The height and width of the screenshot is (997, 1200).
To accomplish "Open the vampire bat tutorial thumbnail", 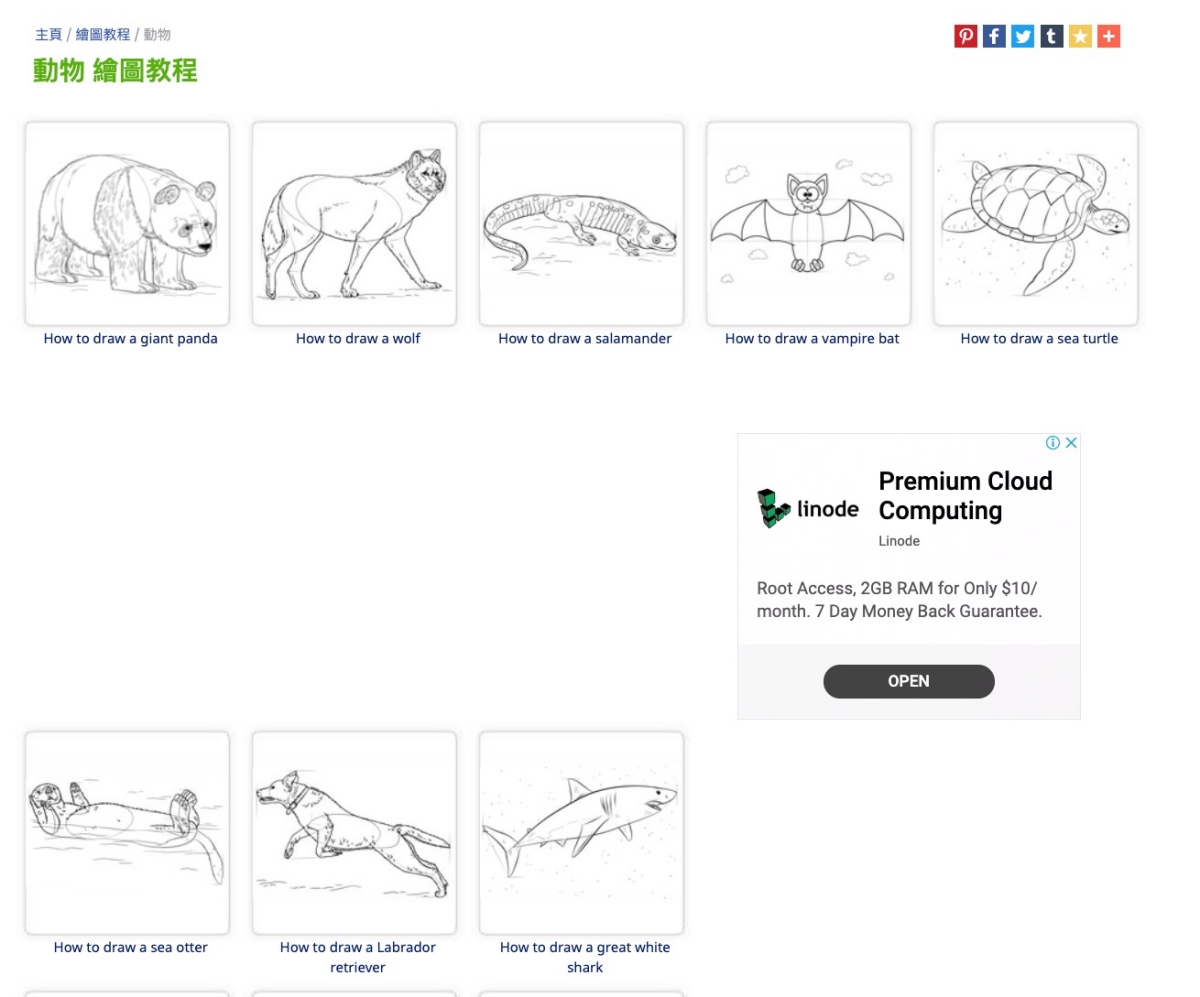I will [x=808, y=224].
